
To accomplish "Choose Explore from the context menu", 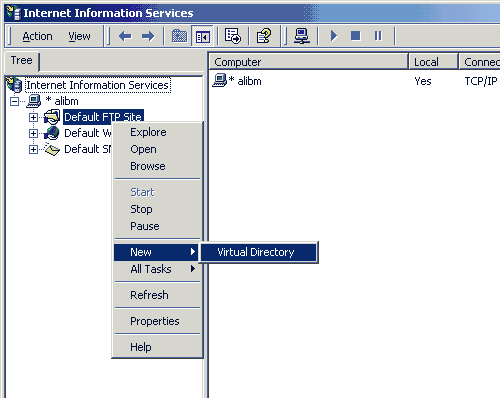I will point(157,132).
